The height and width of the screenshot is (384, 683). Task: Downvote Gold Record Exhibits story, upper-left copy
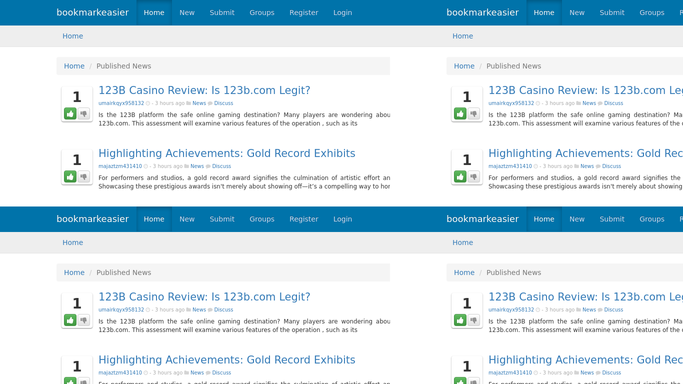84,176
